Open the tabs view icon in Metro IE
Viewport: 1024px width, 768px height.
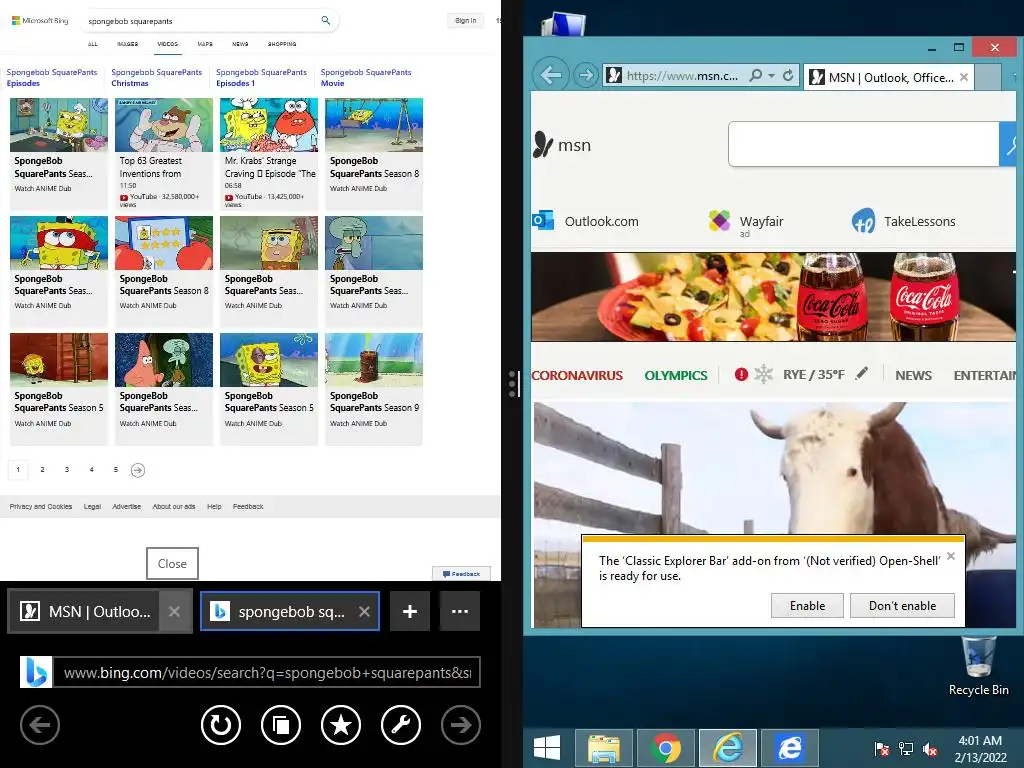click(281, 725)
